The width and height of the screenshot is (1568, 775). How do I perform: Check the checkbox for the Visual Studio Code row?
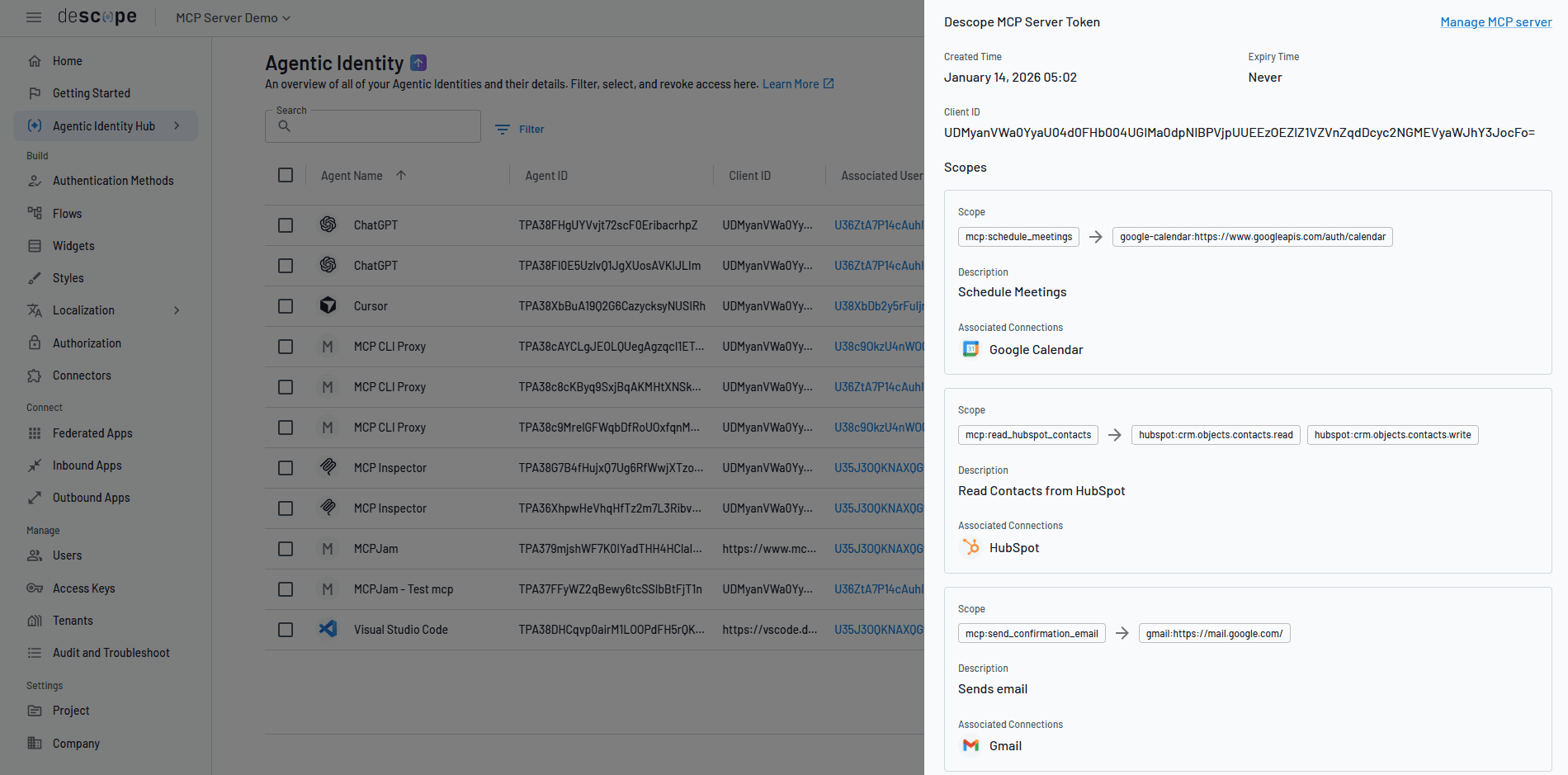click(286, 629)
